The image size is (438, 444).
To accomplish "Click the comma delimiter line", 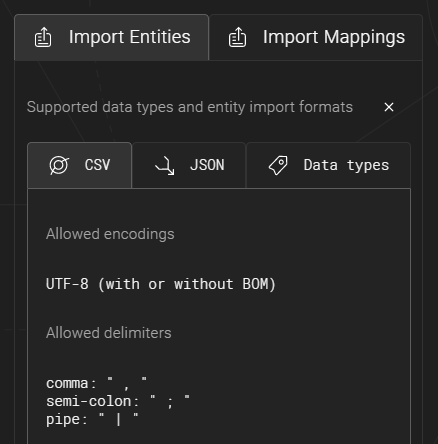I will tap(96, 383).
